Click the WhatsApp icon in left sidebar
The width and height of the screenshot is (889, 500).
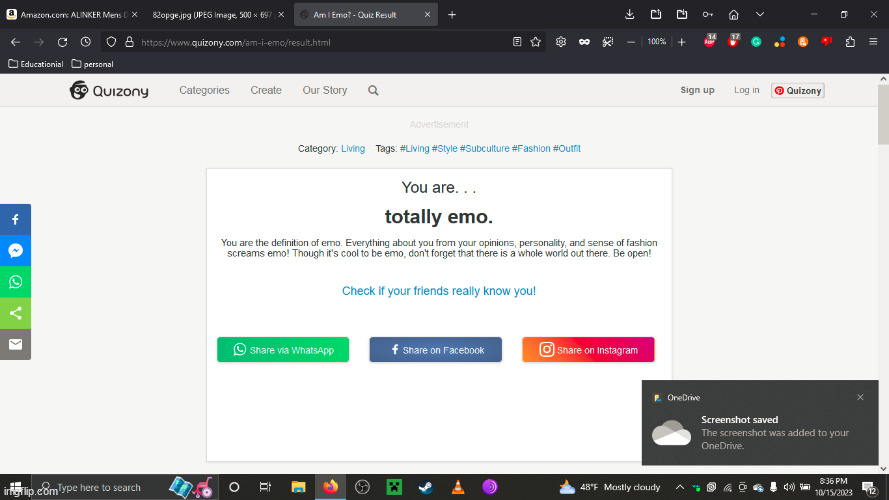[15, 282]
